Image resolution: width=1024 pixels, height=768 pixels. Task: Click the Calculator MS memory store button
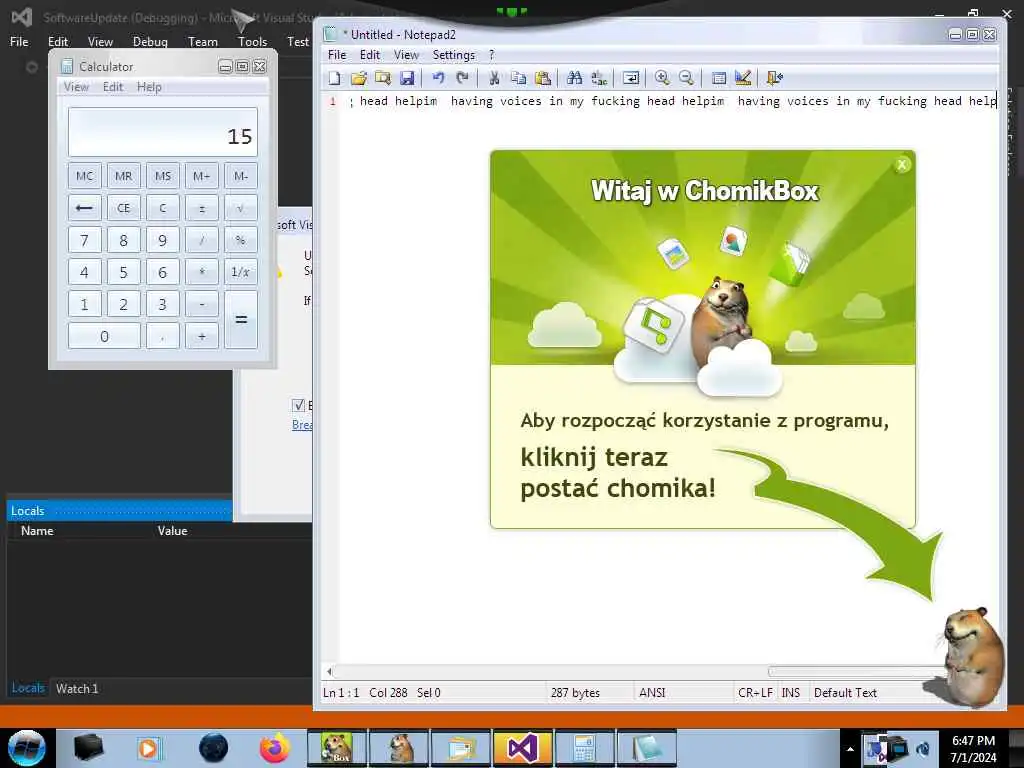(163, 176)
